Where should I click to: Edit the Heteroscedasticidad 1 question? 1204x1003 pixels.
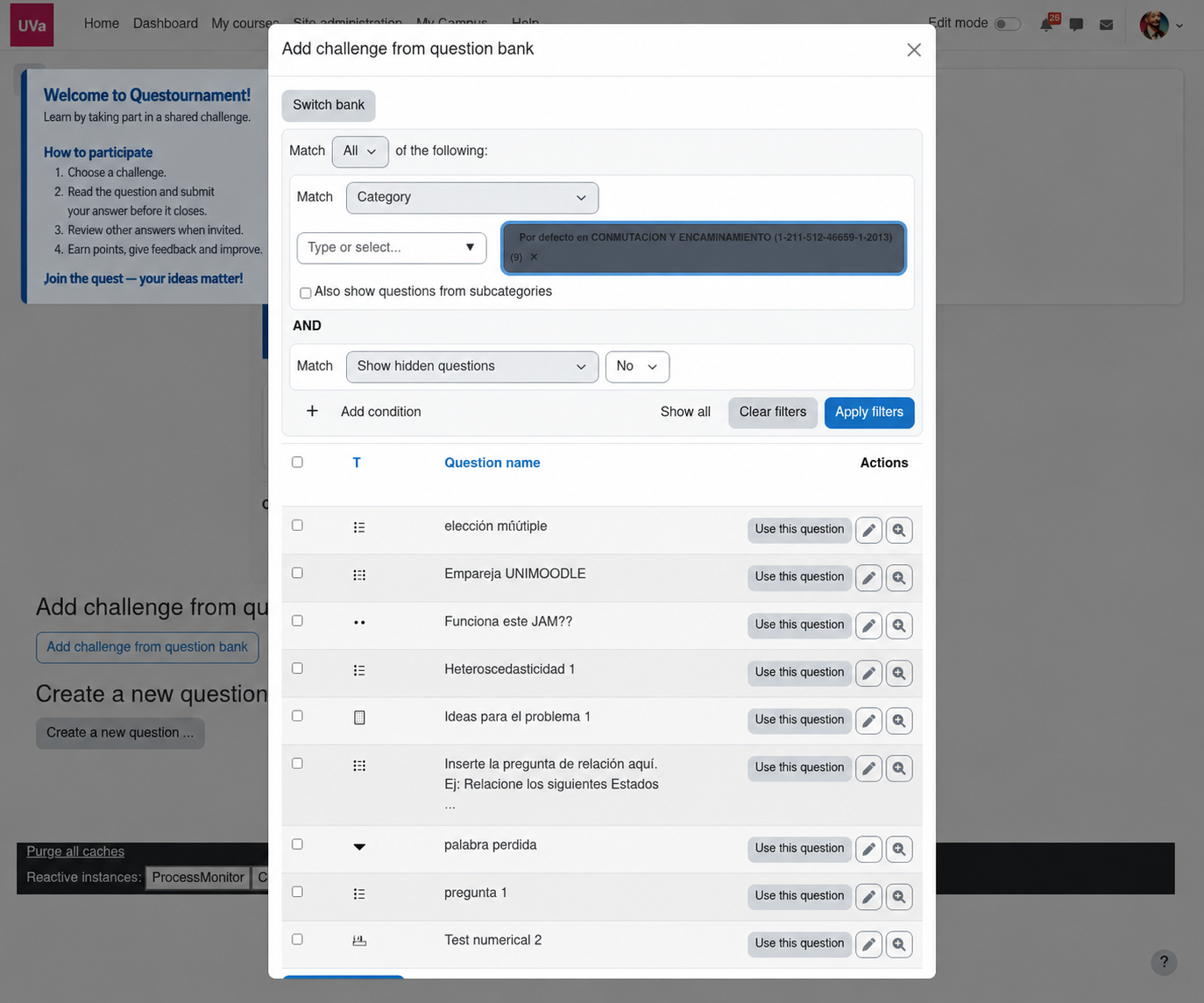tap(868, 673)
